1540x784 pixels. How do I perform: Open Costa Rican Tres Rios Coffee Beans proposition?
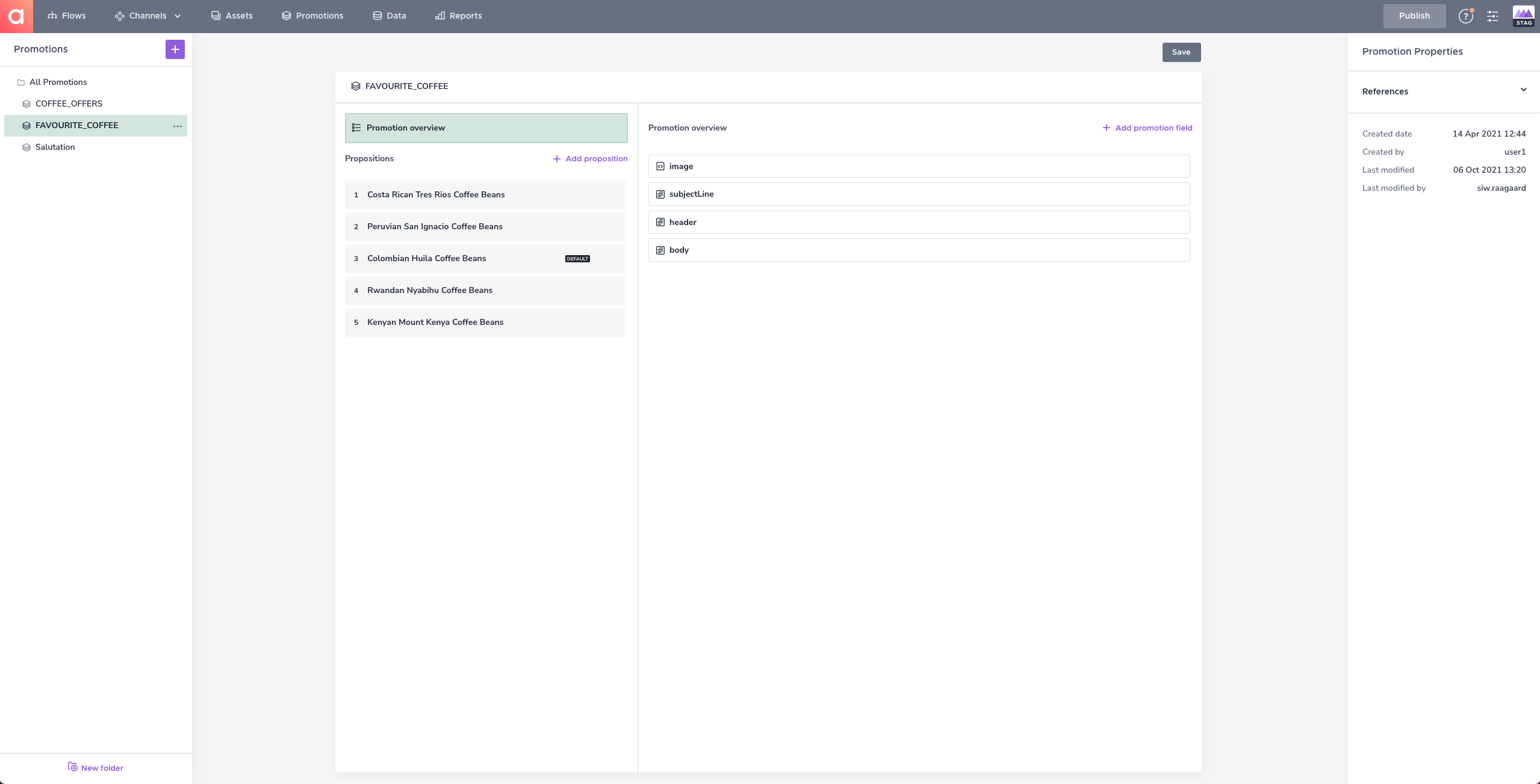tap(485, 195)
